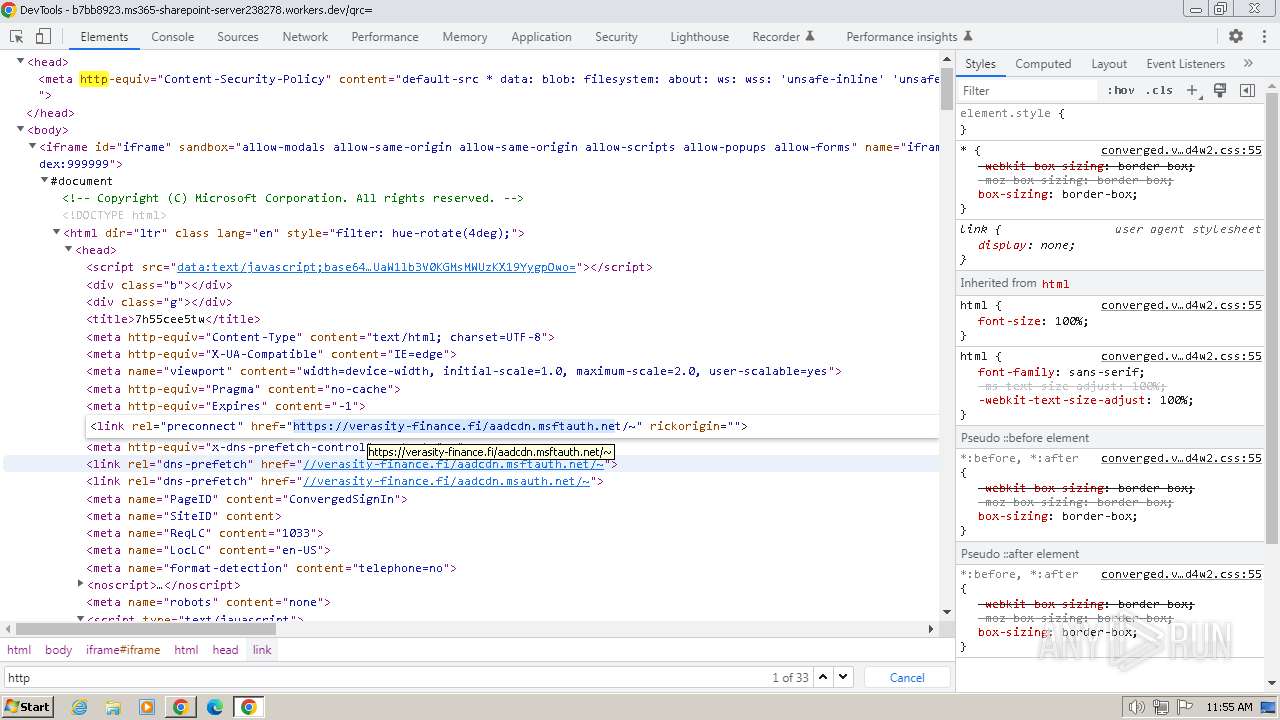Toggle element state with :hov
This screenshot has height=720, width=1280.
click(1121, 90)
